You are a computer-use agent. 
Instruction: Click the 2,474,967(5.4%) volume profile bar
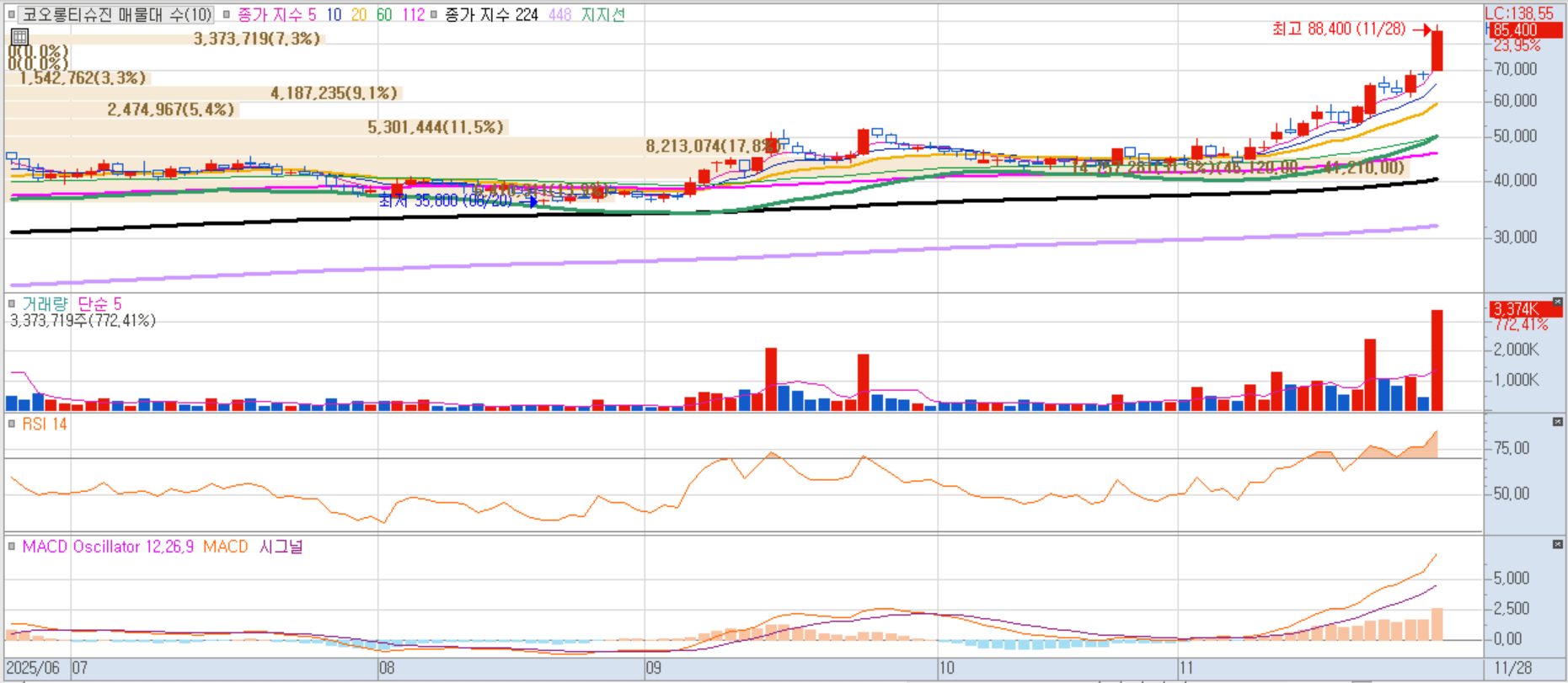point(122,109)
